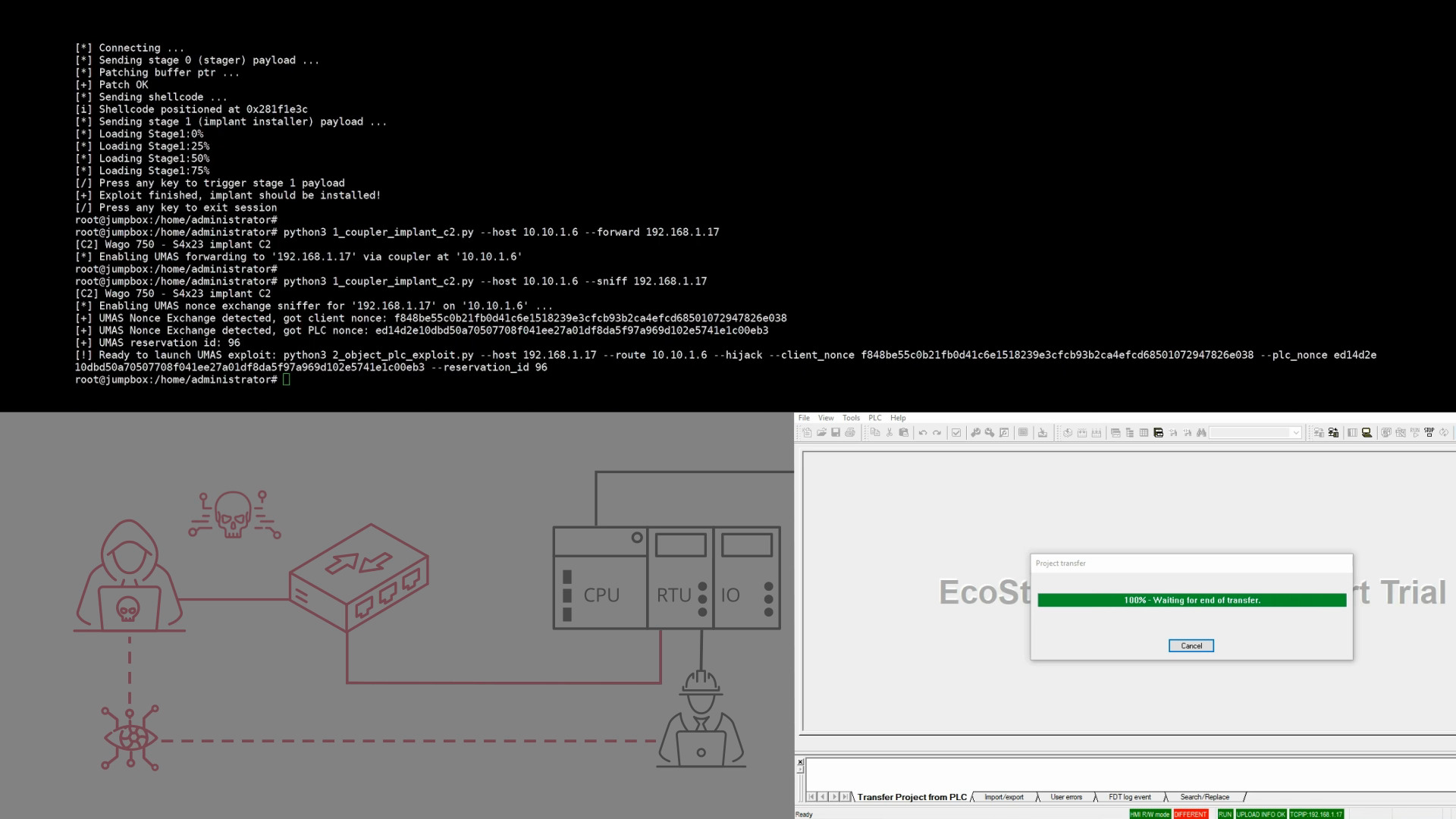Cancel the project transfer dialog
Viewport: 1456px width, 819px height.
[1191, 646]
